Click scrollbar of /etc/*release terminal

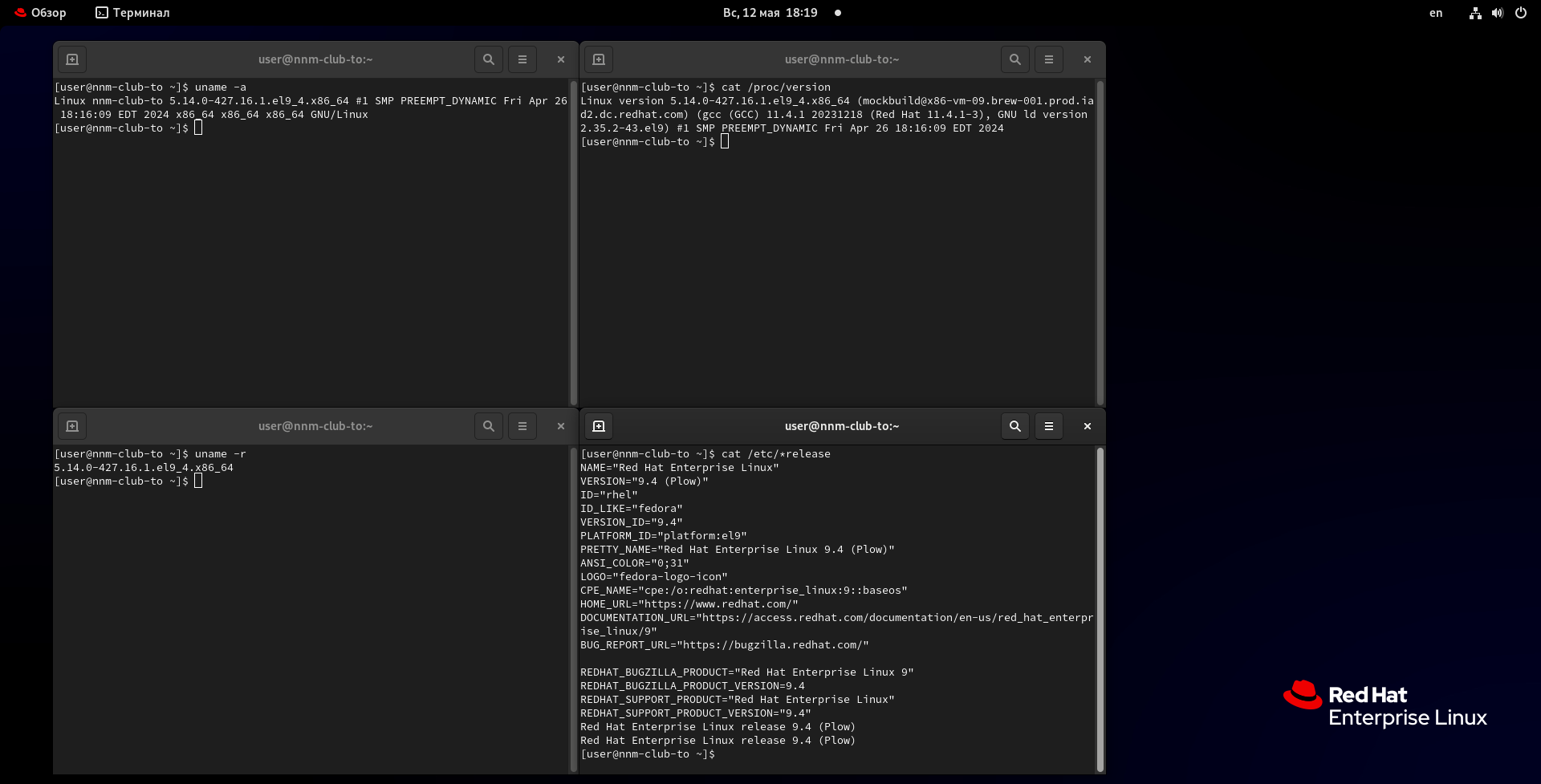(1100, 608)
